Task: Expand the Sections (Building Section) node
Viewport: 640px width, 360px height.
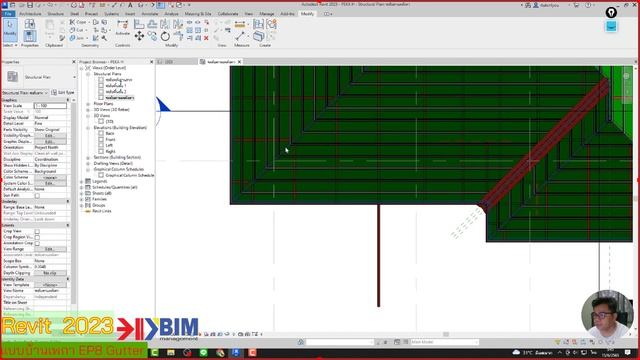Action: pos(88,158)
